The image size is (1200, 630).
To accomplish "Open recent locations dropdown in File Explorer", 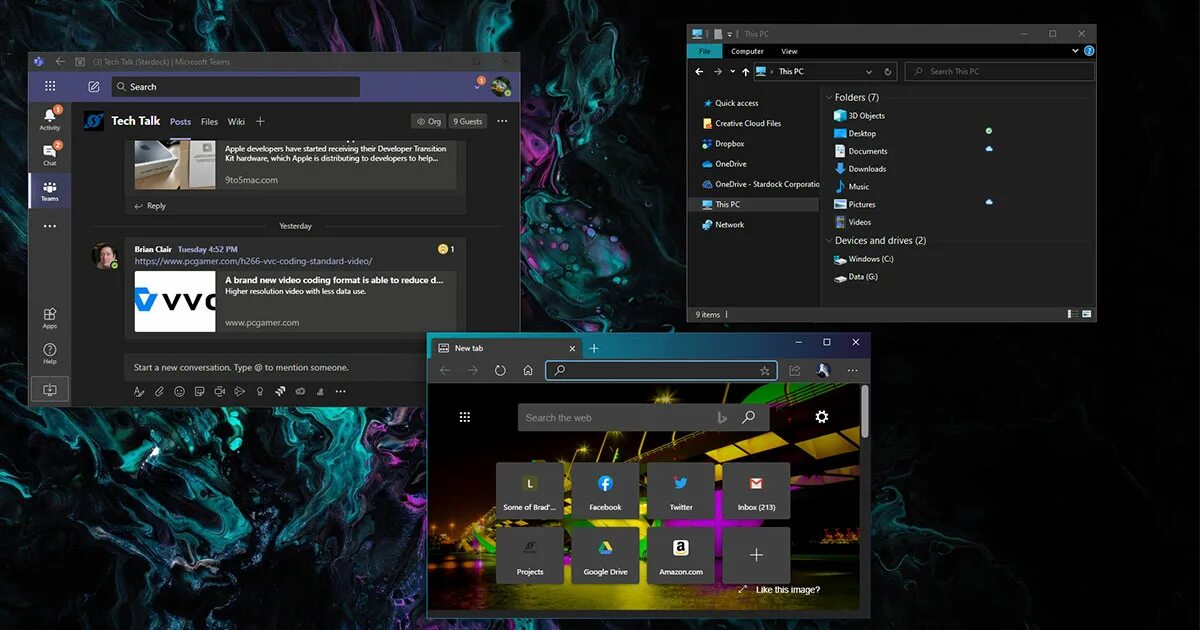I will 733,72.
